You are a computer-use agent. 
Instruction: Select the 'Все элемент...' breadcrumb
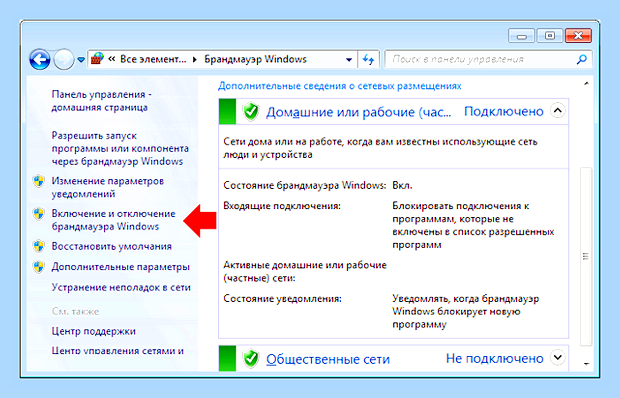tap(153, 59)
